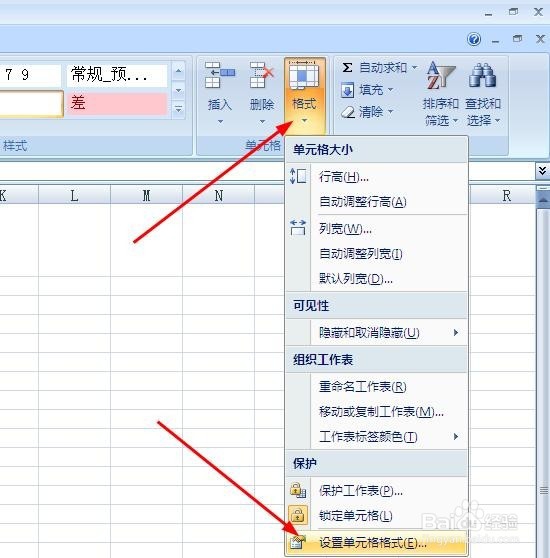This screenshot has height=558, width=550.
Task: Select the highlighted orange-bordered cell style
Action: (x=31, y=103)
